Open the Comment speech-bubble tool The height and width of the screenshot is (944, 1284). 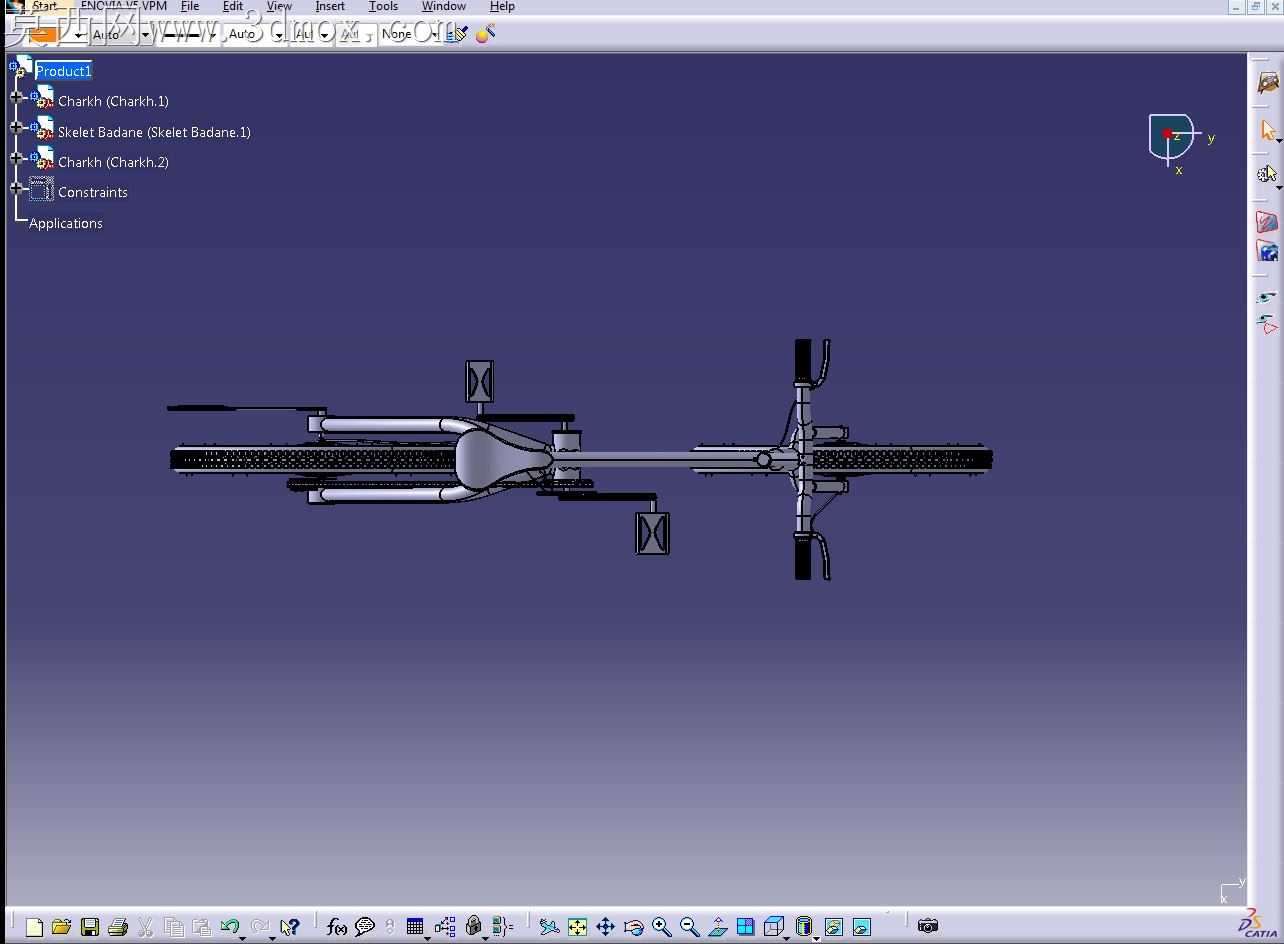click(x=365, y=927)
